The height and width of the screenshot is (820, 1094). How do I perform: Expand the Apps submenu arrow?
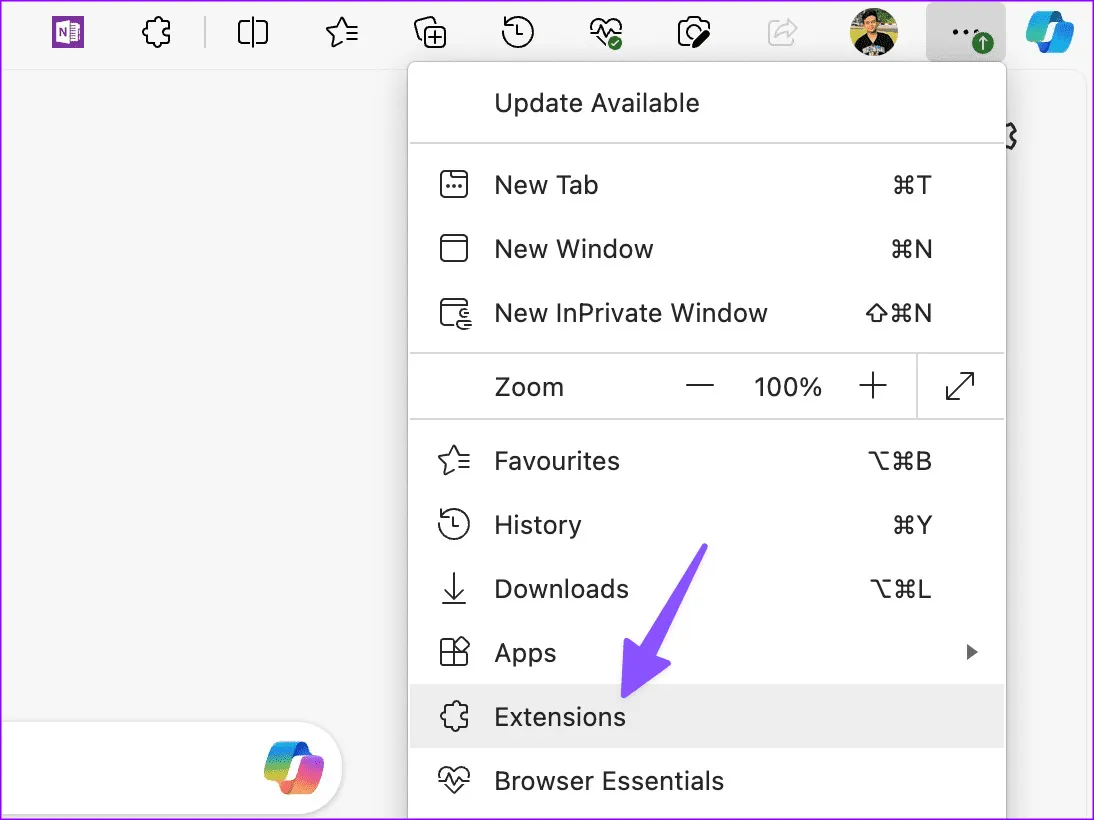(970, 653)
